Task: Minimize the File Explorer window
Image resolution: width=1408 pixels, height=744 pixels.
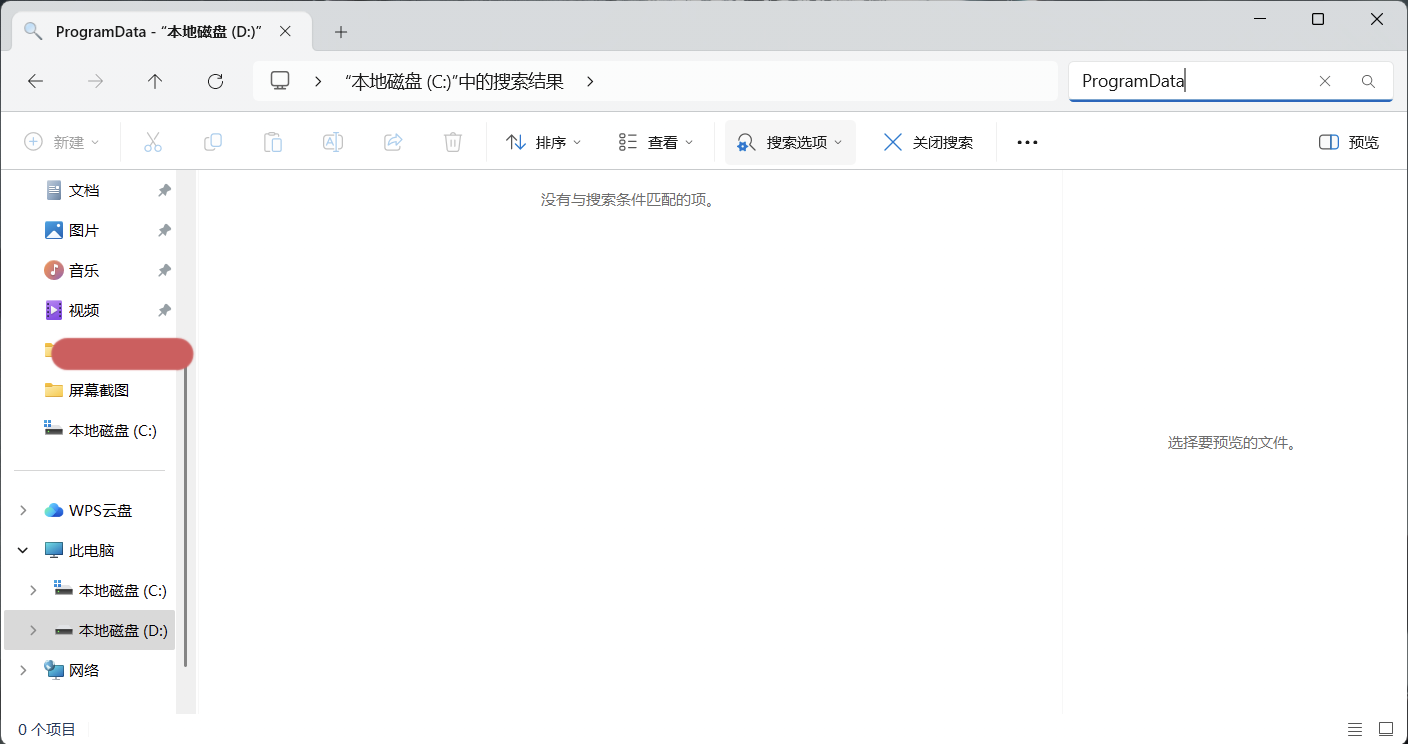Action: click(x=1260, y=20)
